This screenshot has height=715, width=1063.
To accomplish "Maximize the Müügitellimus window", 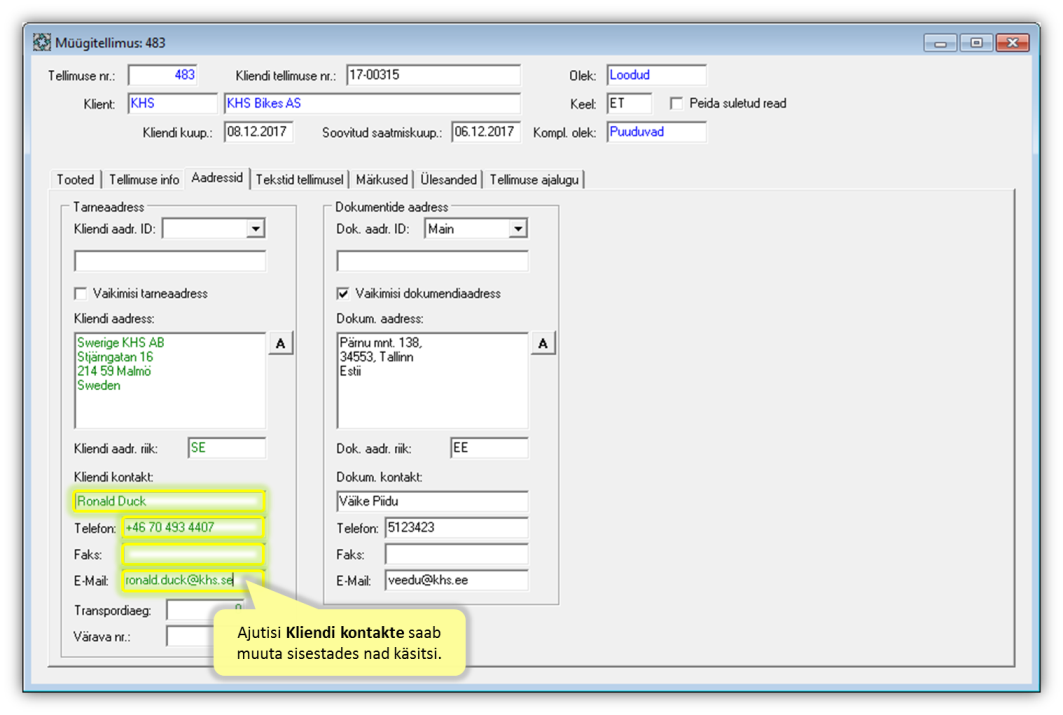I will (976, 43).
